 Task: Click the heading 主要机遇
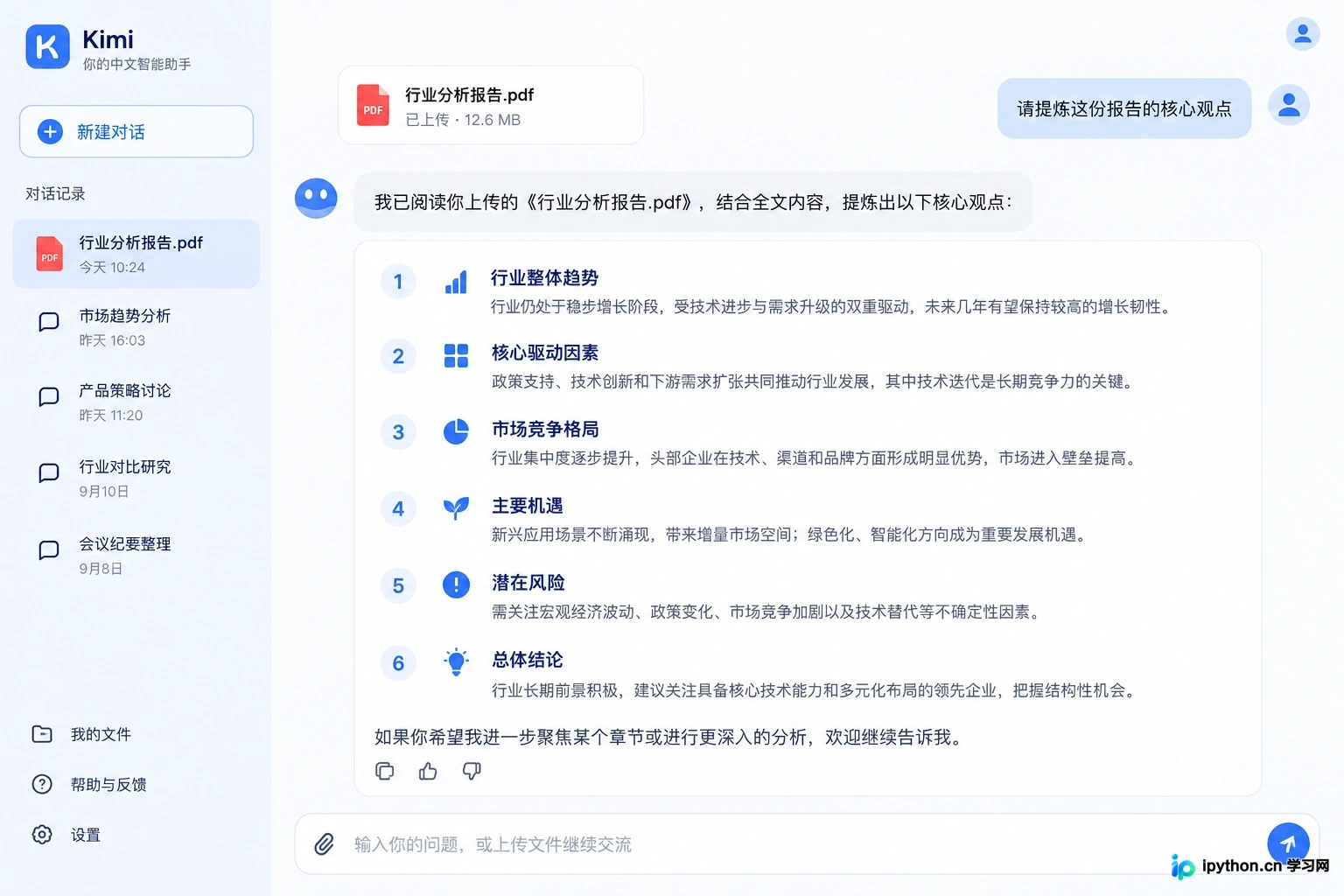[527, 506]
